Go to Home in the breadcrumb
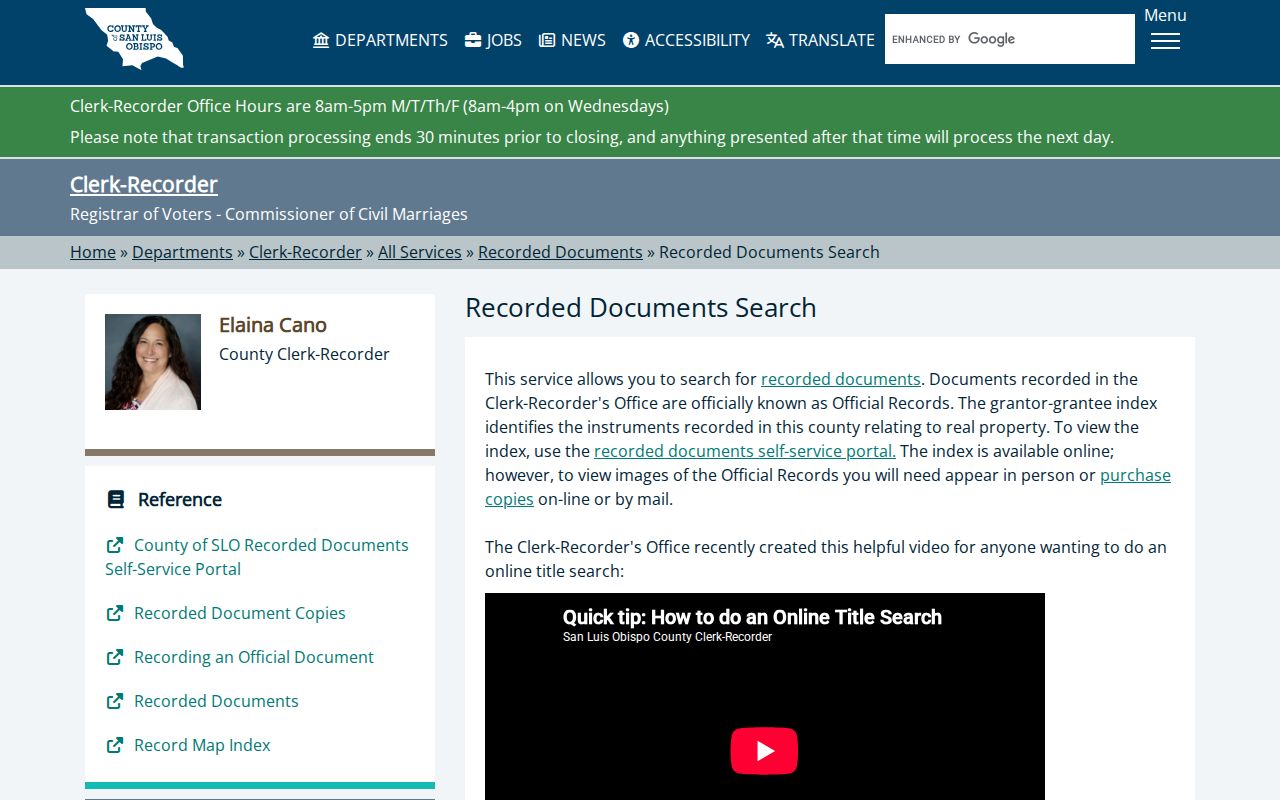The width and height of the screenshot is (1280, 800). (93, 252)
